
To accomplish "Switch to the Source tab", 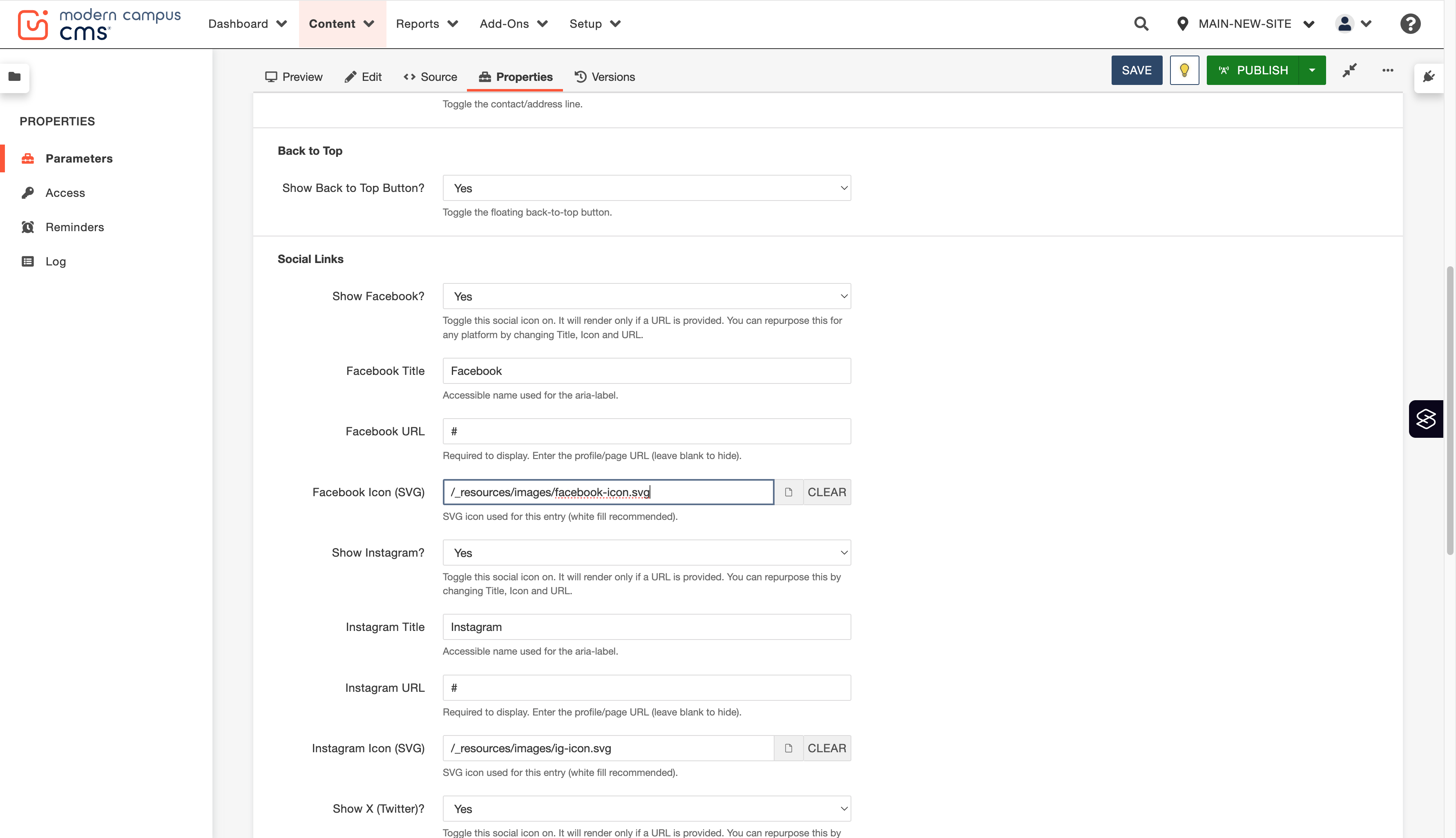I will (430, 76).
